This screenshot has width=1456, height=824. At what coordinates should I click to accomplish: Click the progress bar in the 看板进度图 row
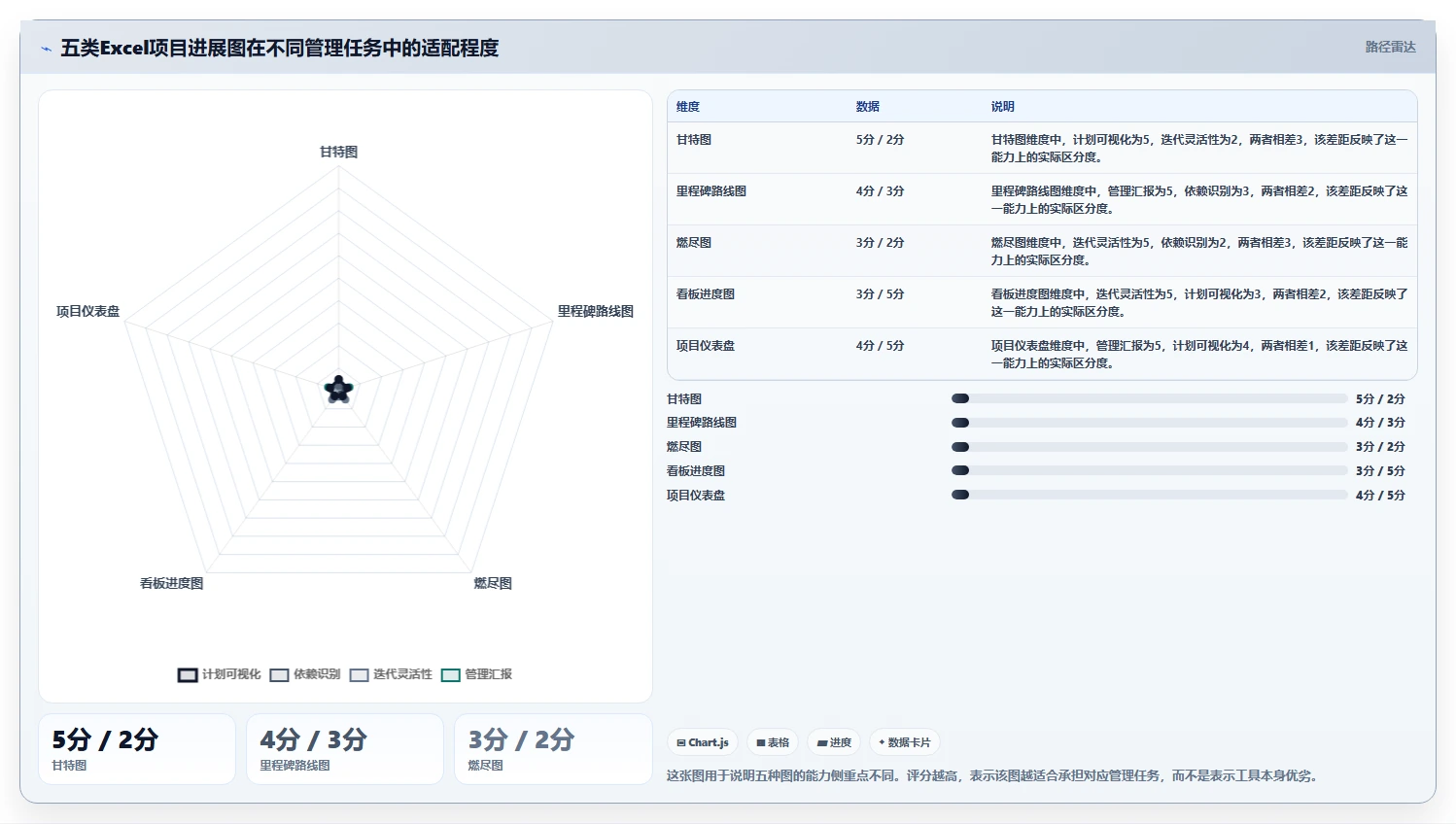[1150, 470]
